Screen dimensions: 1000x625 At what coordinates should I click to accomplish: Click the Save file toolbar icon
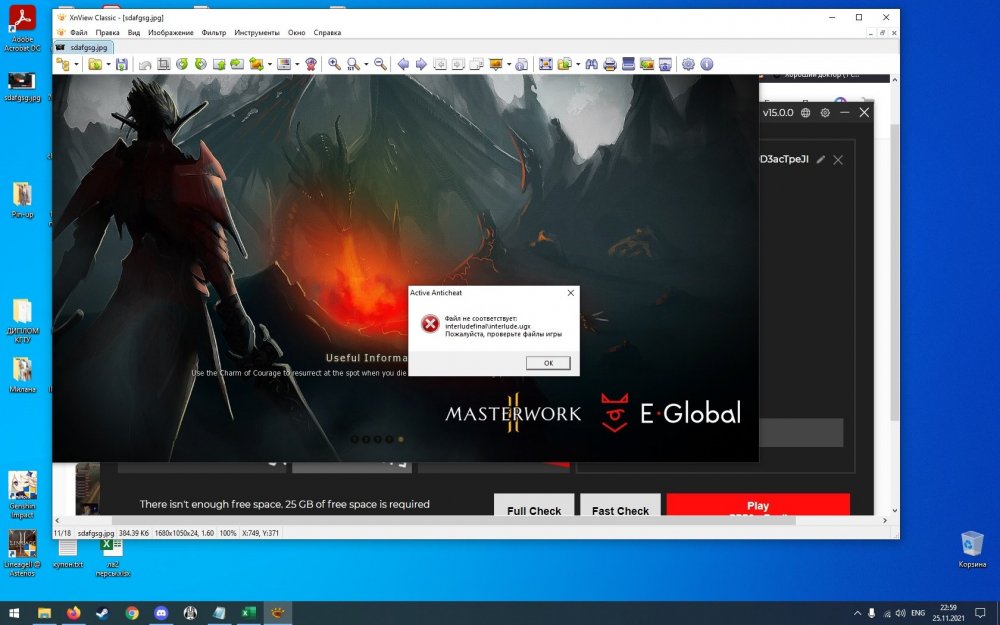[122, 64]
